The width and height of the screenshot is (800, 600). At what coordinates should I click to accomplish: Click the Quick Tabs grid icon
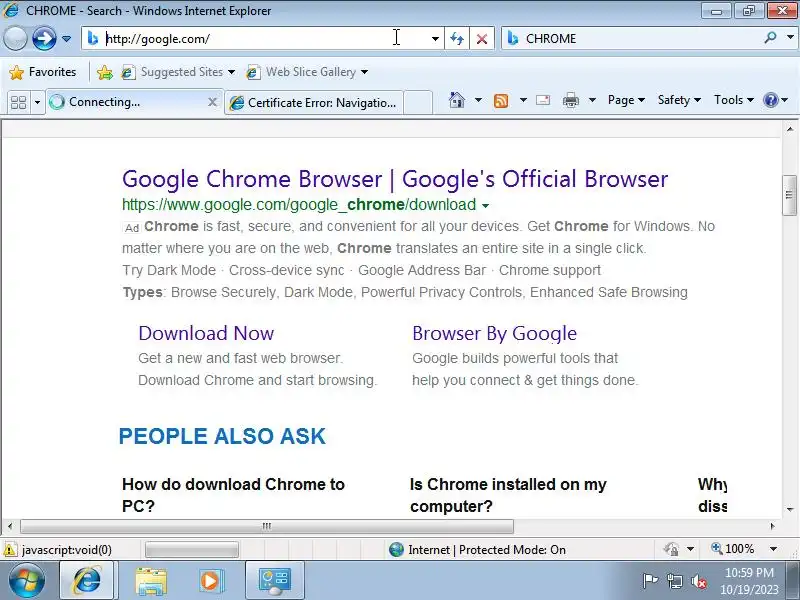18,102
